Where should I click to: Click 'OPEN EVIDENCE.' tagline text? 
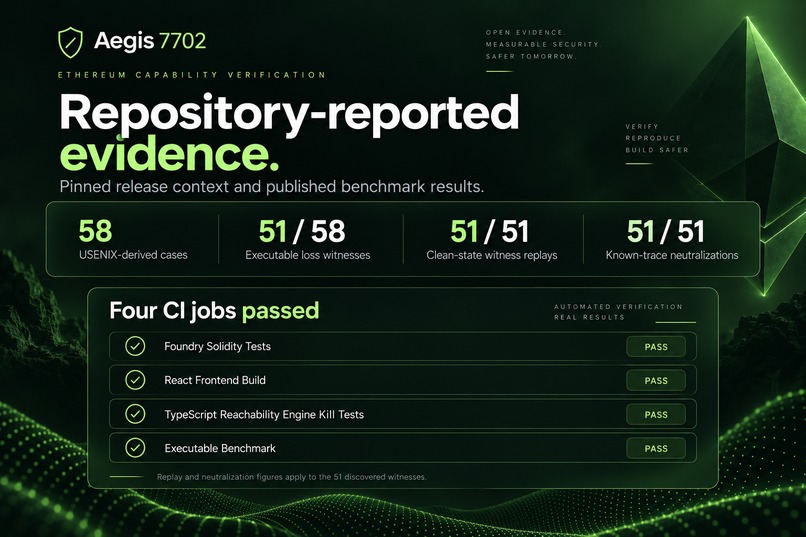[x=525, y=32]
